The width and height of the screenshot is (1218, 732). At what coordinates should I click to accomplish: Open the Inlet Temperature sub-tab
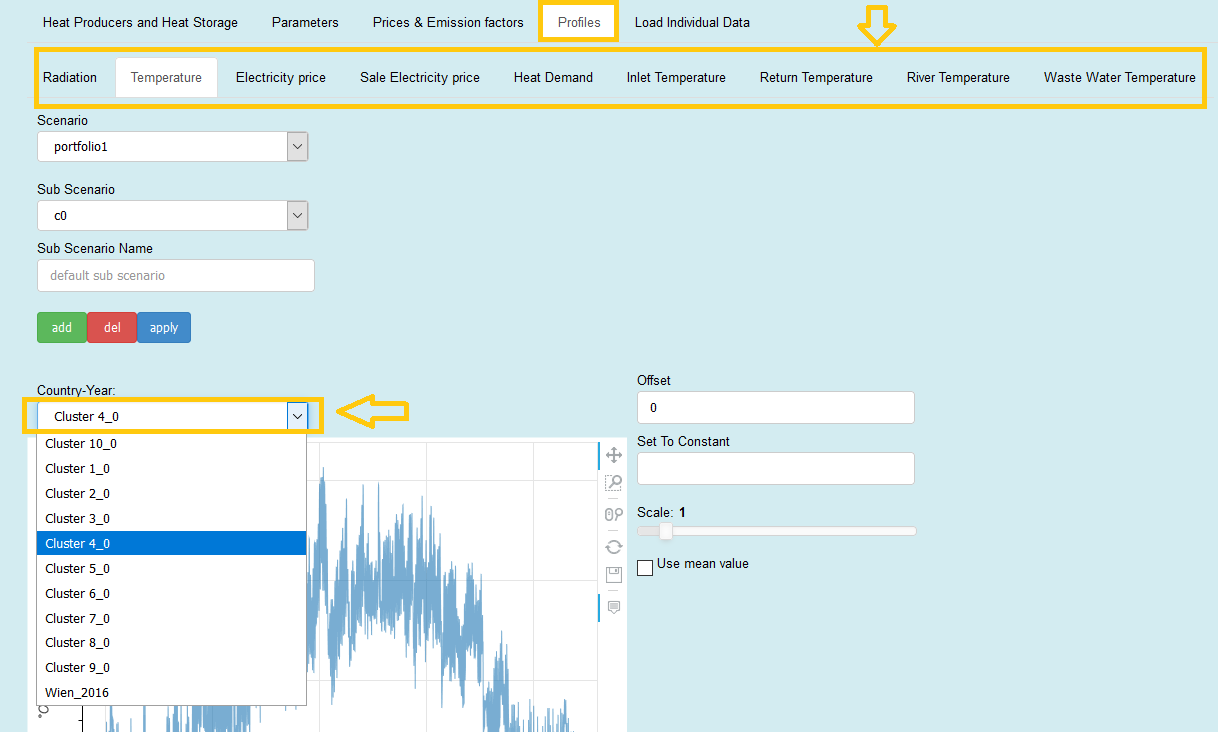point(676,77)
